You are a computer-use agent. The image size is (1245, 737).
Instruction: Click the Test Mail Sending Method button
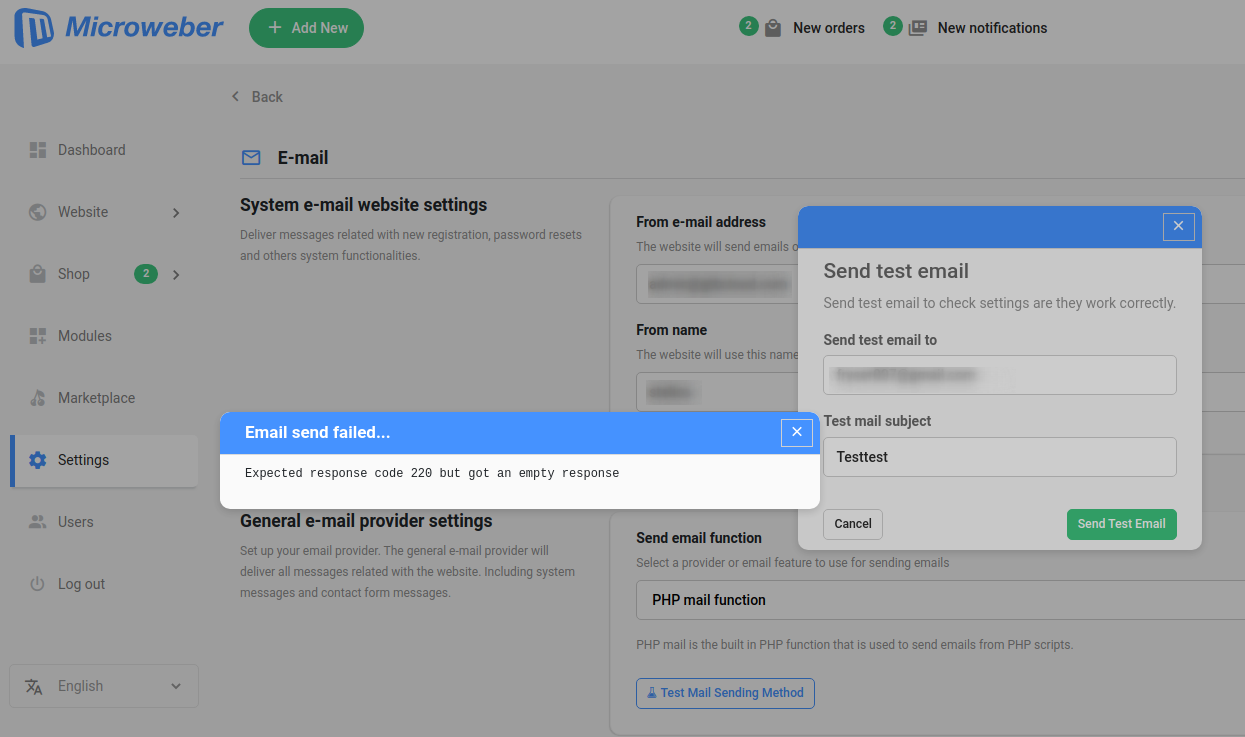[x=725, y=693]
